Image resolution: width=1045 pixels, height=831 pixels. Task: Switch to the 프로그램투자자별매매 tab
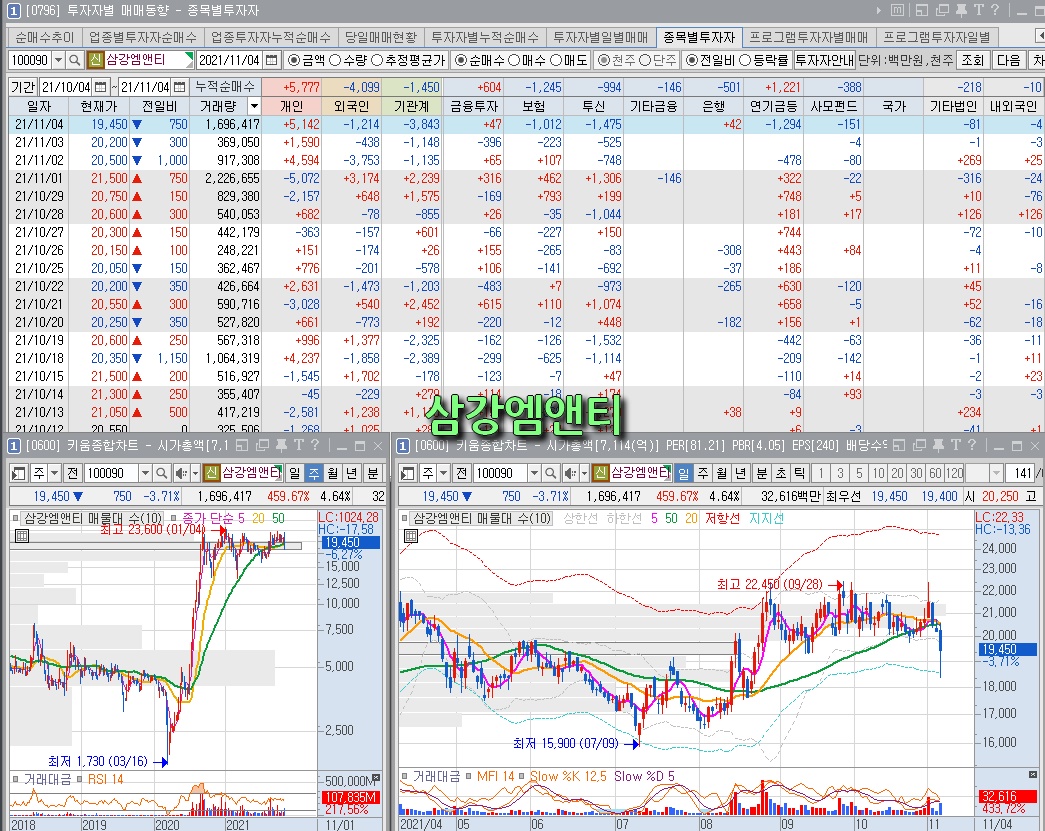coord(808,37)
